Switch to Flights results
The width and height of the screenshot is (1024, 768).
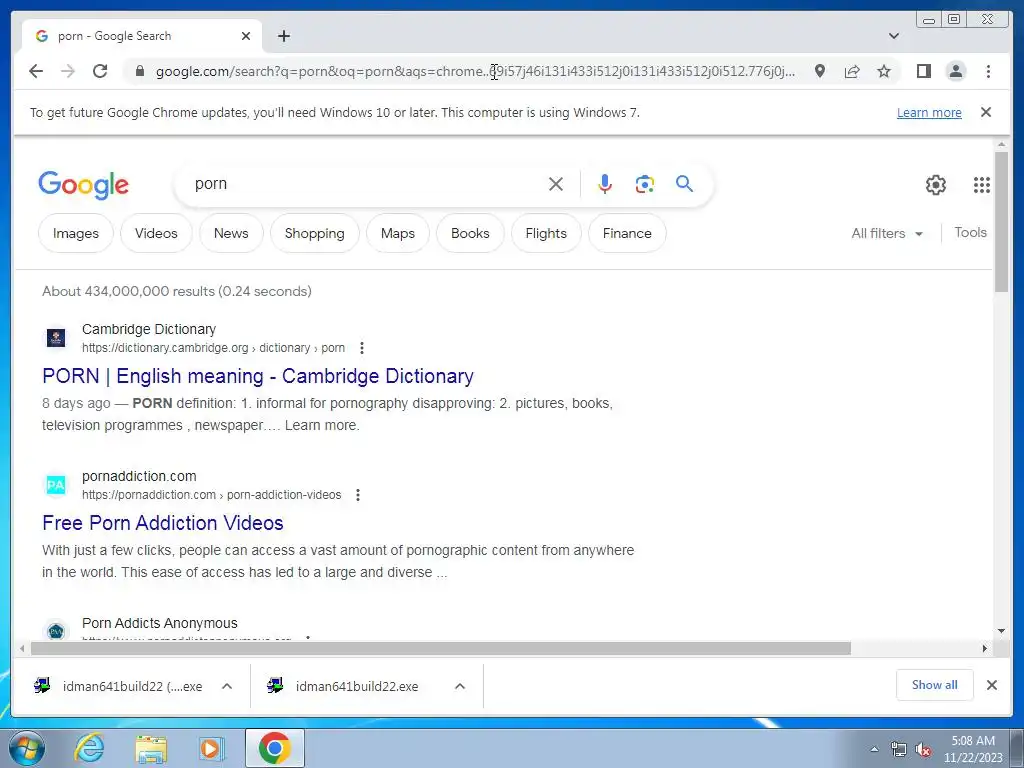pos(546,233)
